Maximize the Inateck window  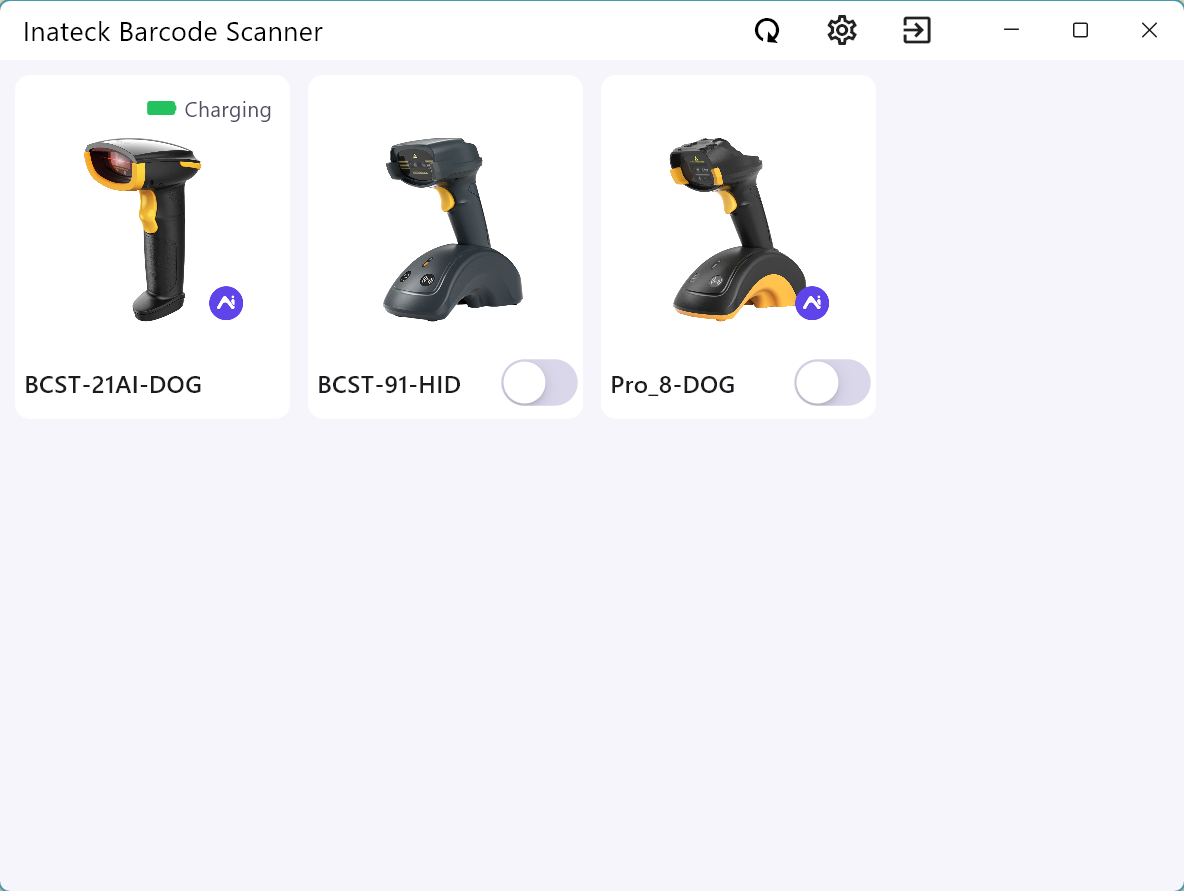1081,30
